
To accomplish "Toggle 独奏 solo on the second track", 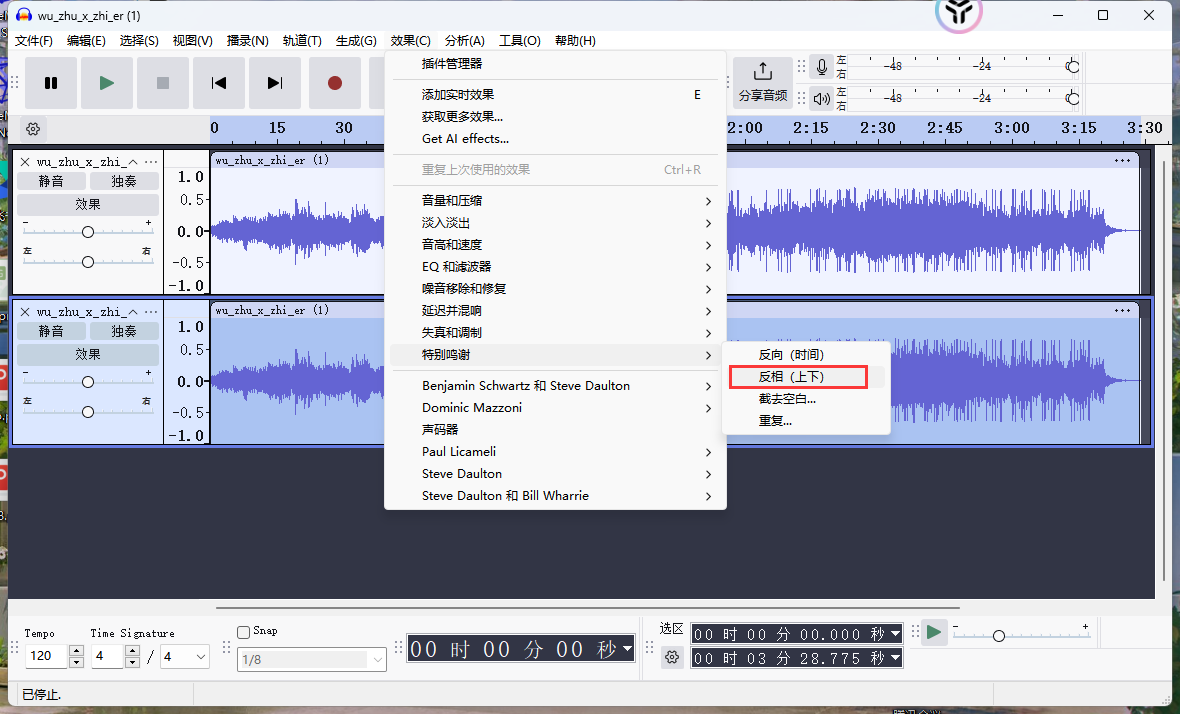I will 124,331.
